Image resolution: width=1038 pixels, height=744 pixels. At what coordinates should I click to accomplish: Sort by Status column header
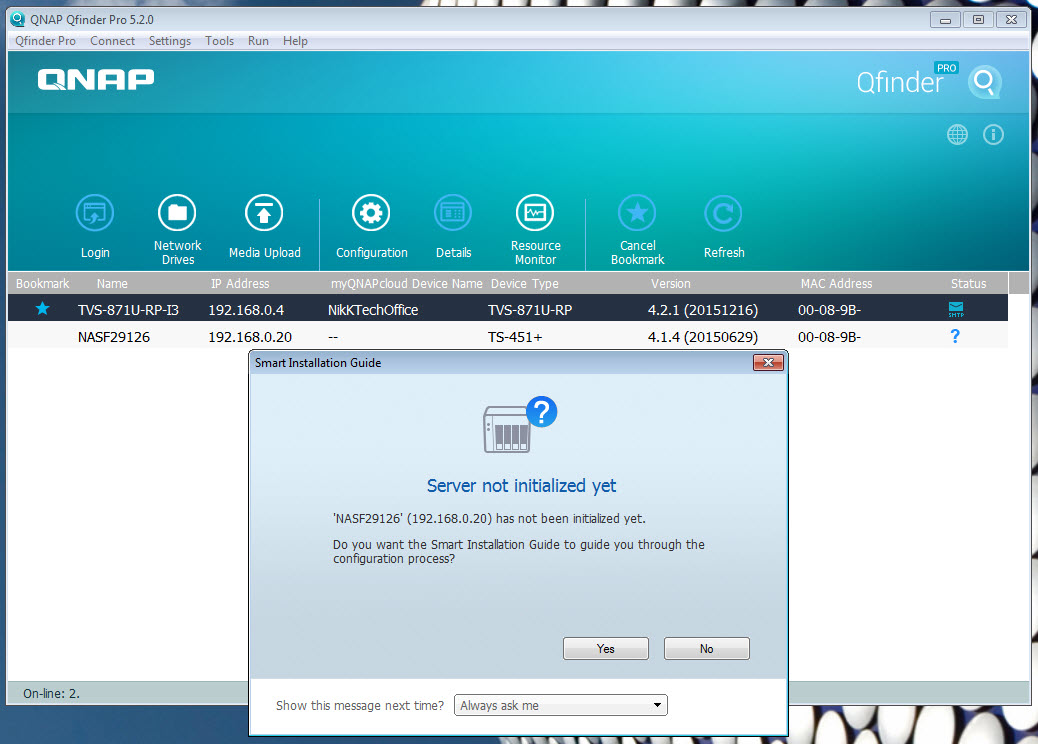[x=968, y=283]
